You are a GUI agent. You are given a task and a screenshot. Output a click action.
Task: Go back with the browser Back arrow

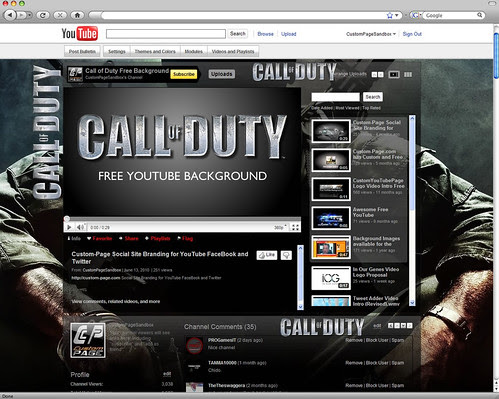[x=10, y=15]
